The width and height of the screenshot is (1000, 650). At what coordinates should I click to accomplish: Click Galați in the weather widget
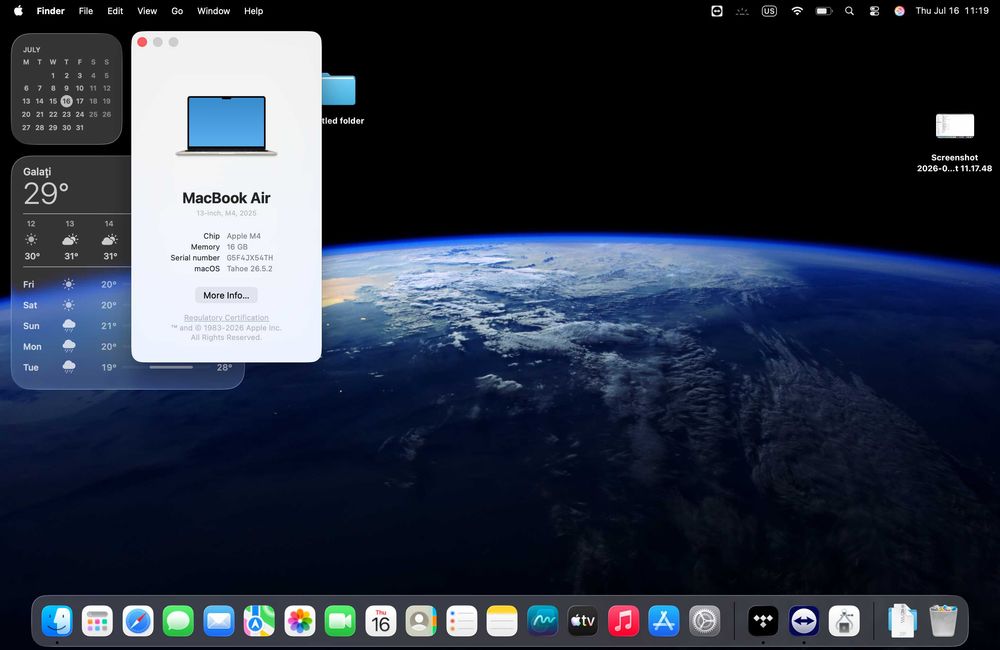coord(37,172)
